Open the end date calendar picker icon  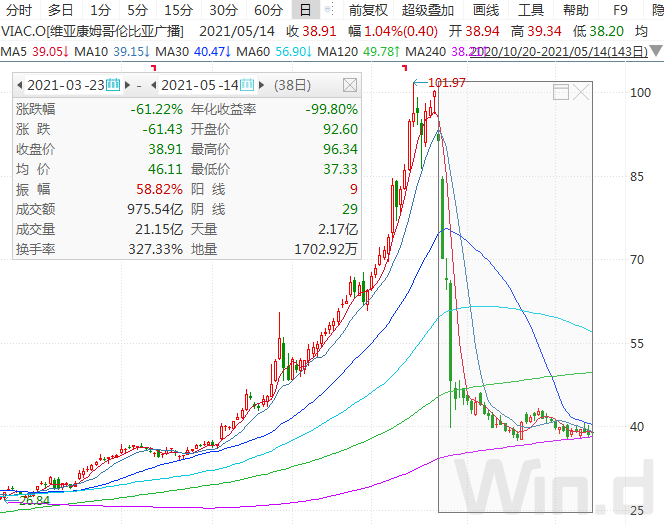(x=247, y=85)
